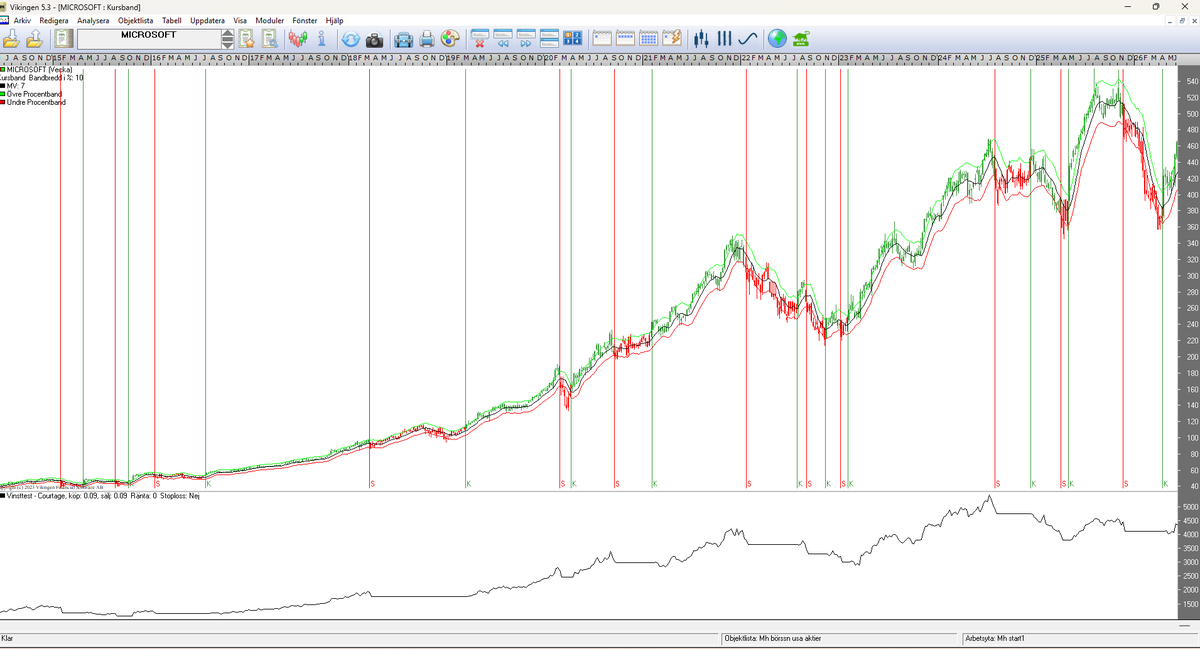Click the camera snapshot icon

(x=374, y=39)
